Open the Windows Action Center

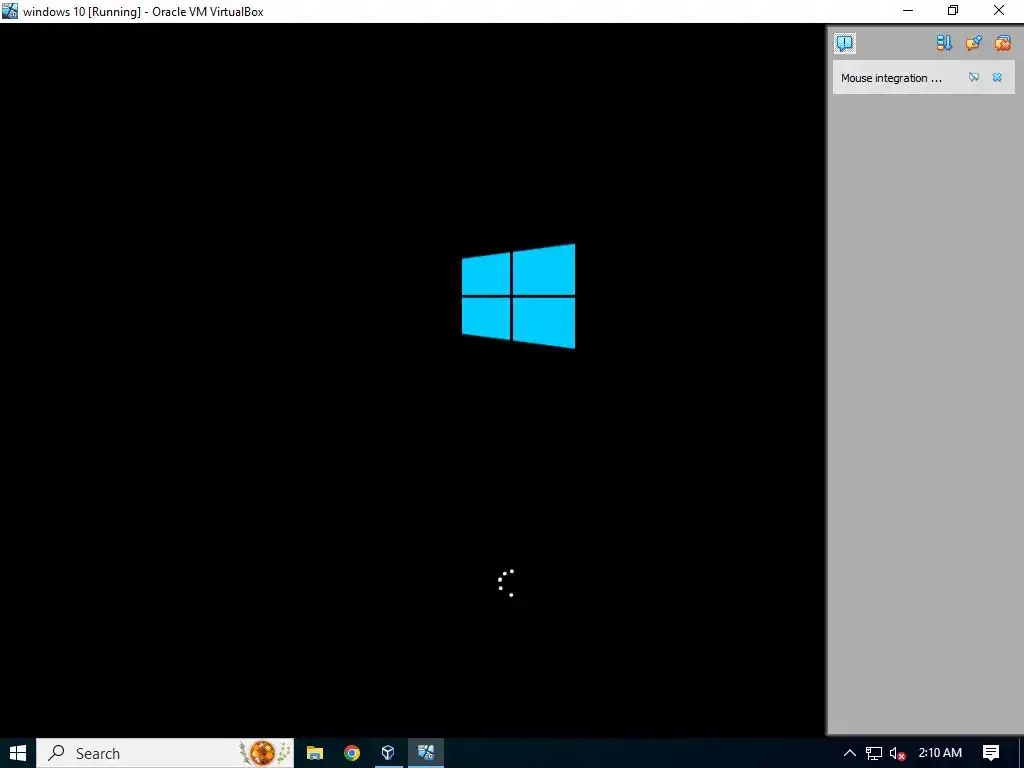click(x=991, y=753)
